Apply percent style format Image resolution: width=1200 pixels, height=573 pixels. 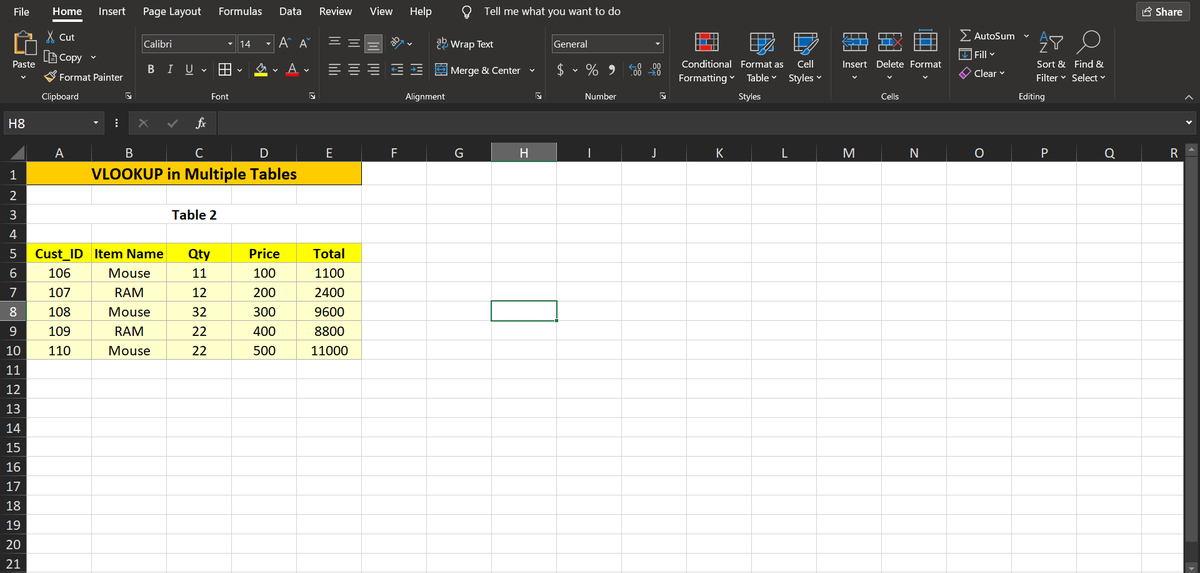[x=592, y=70]
